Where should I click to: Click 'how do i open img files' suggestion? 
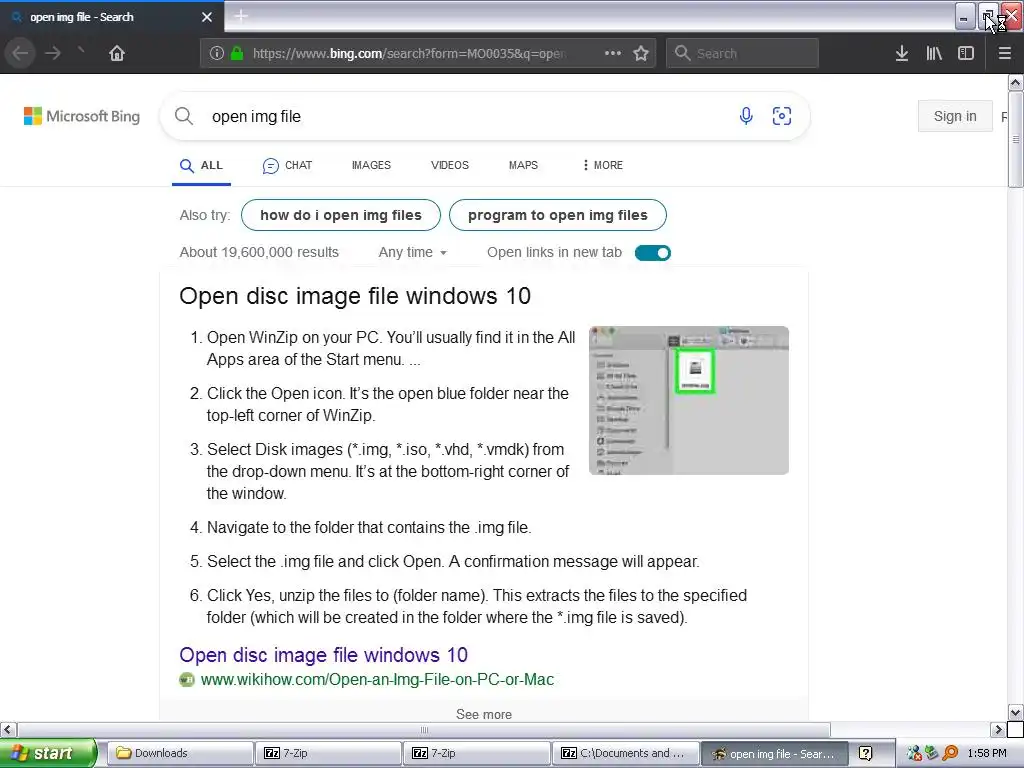(341, 215)
